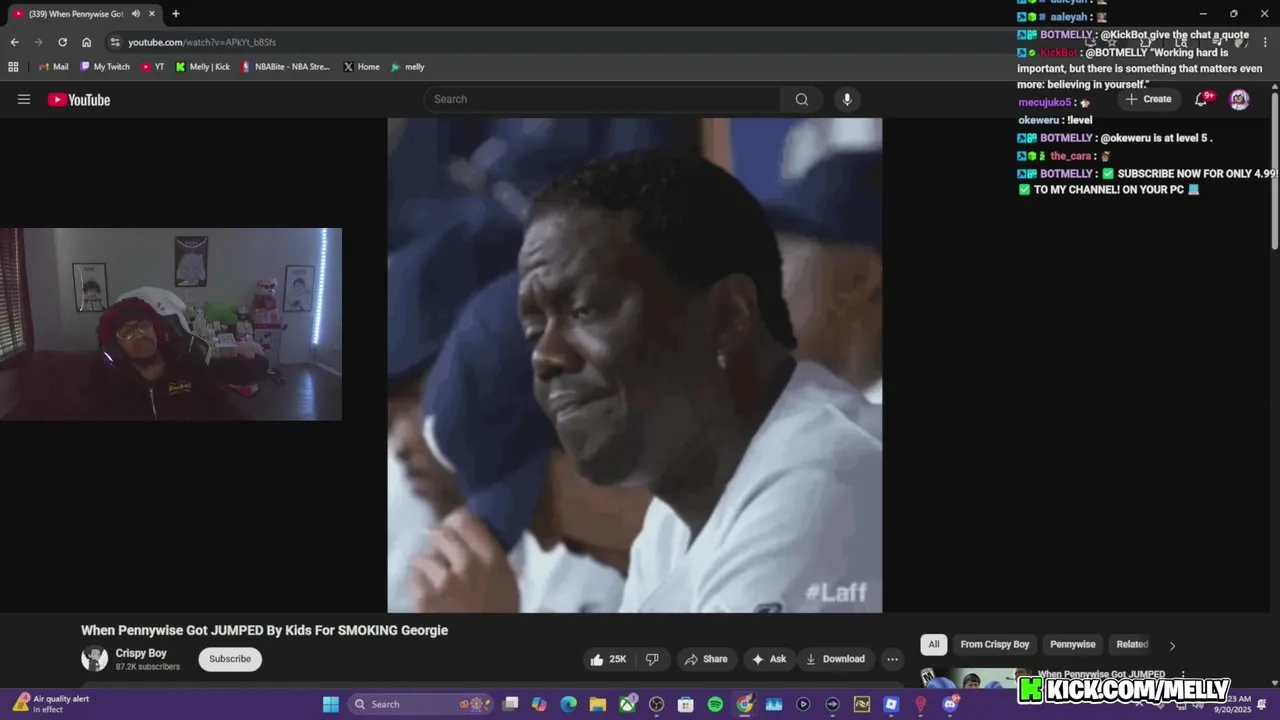Screen dimensions: 1280x720
Task: Open a new browser tab
Action: click(x=176, y=14)
